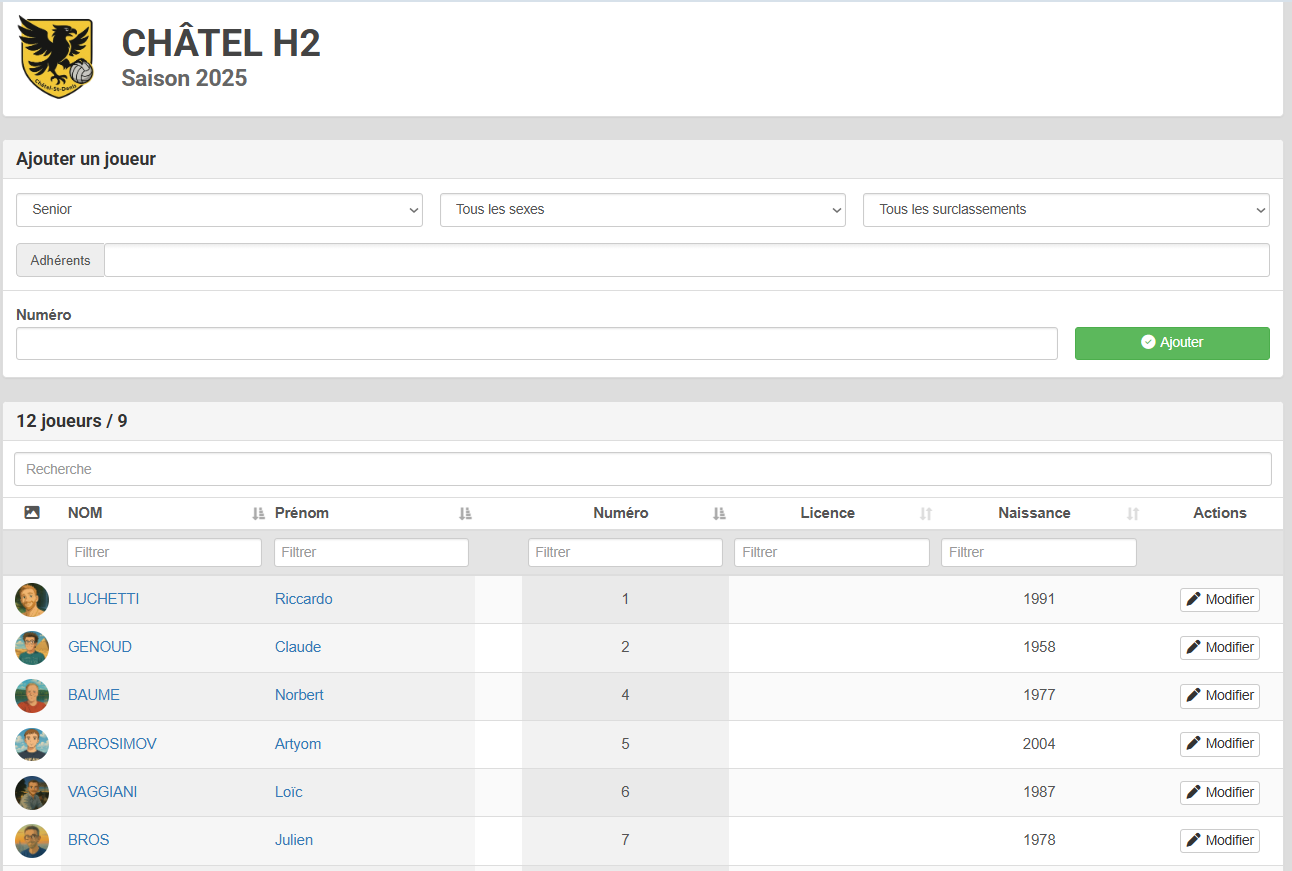This screenshot has width=1292, height=871.
Task: Click the photo column header image icon
Action: 32,513
